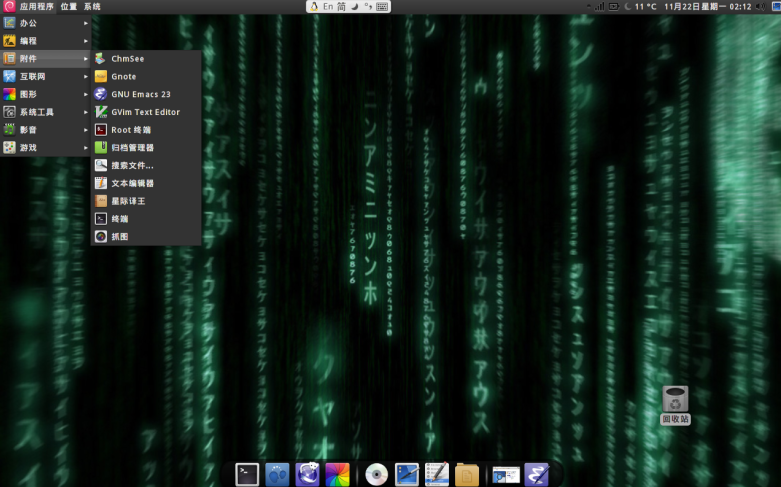
Task: Toggle the En language mode indicator
Action: pos(328,6)
